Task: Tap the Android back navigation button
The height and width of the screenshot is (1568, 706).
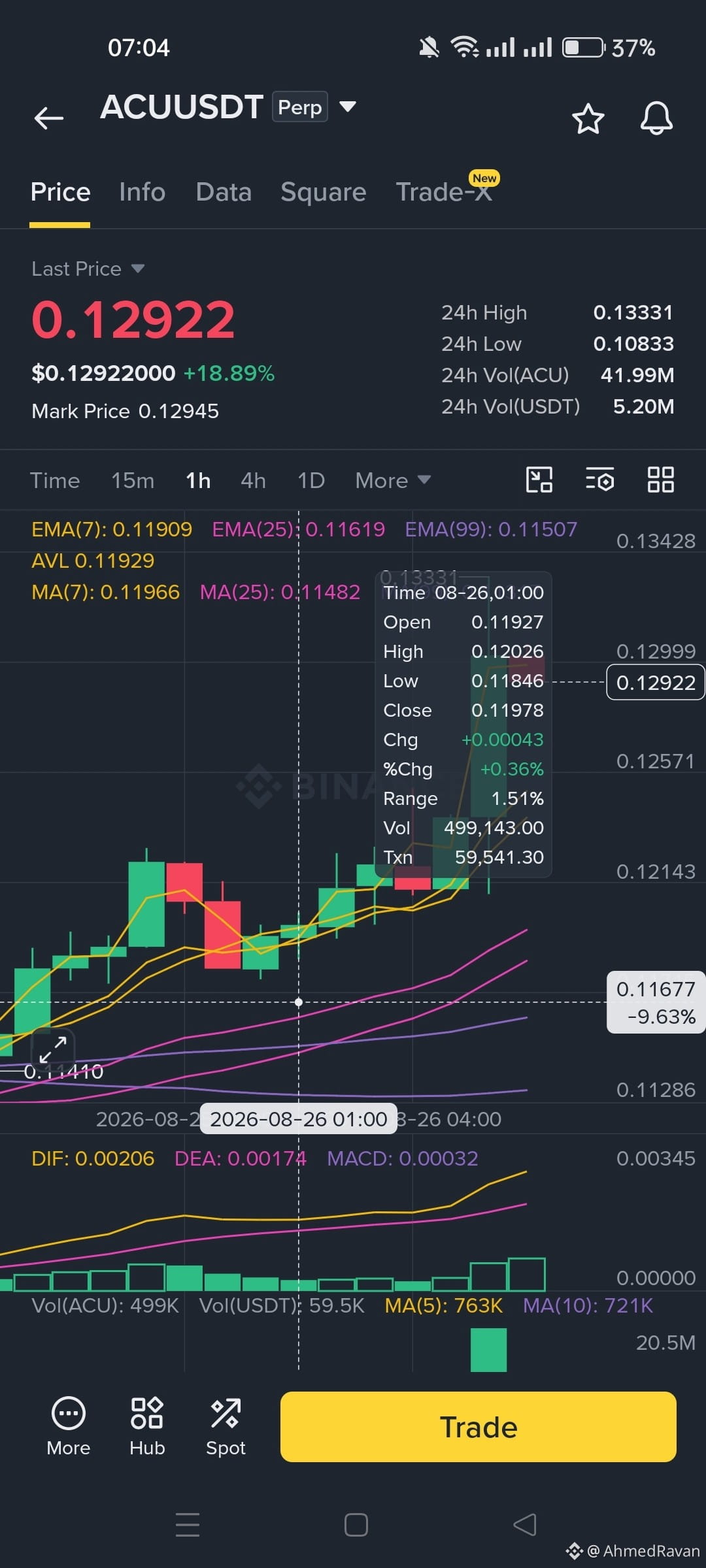Action: (525, 1525)
